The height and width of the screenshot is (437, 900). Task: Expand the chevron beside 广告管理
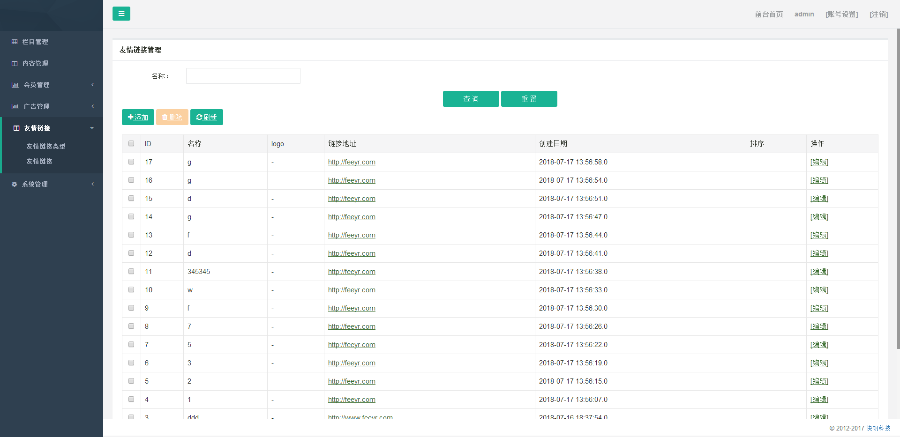pyautogui.click(x=92, y=106)
